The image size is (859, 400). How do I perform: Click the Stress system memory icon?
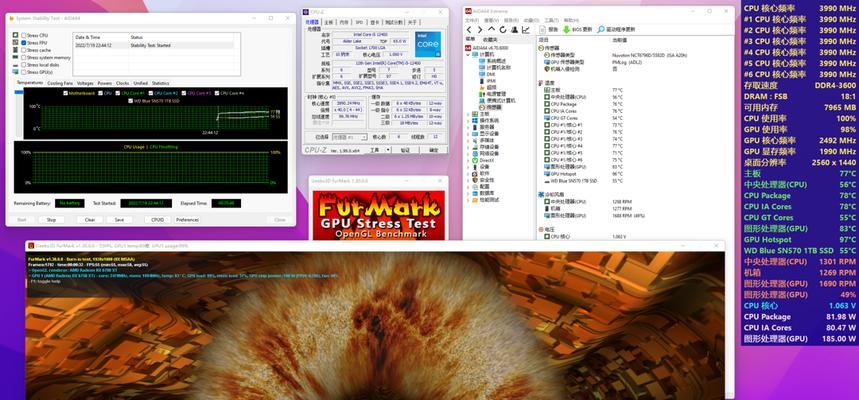coord(16,57)
